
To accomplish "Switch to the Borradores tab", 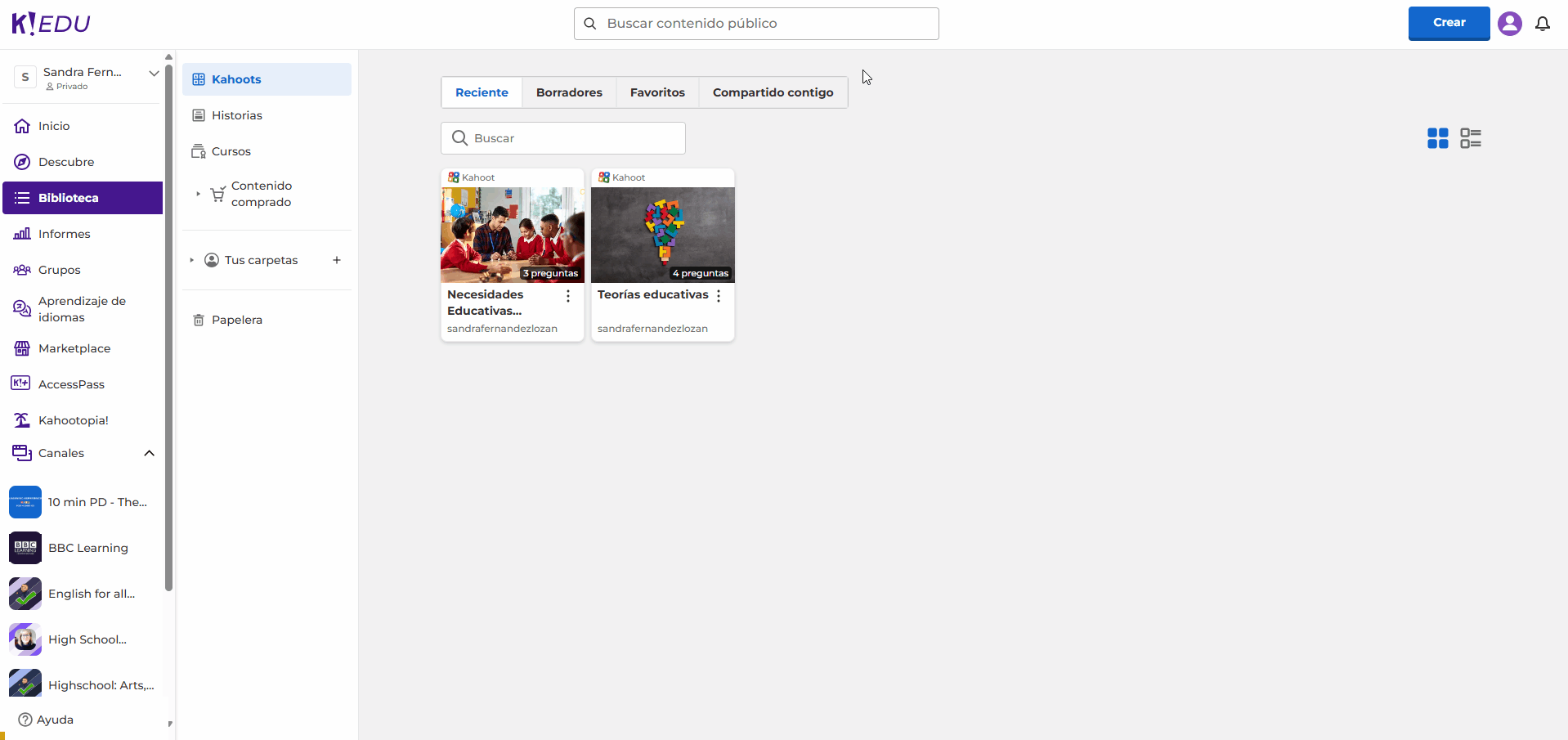I will pyautogui.click(x=568, y=92).
